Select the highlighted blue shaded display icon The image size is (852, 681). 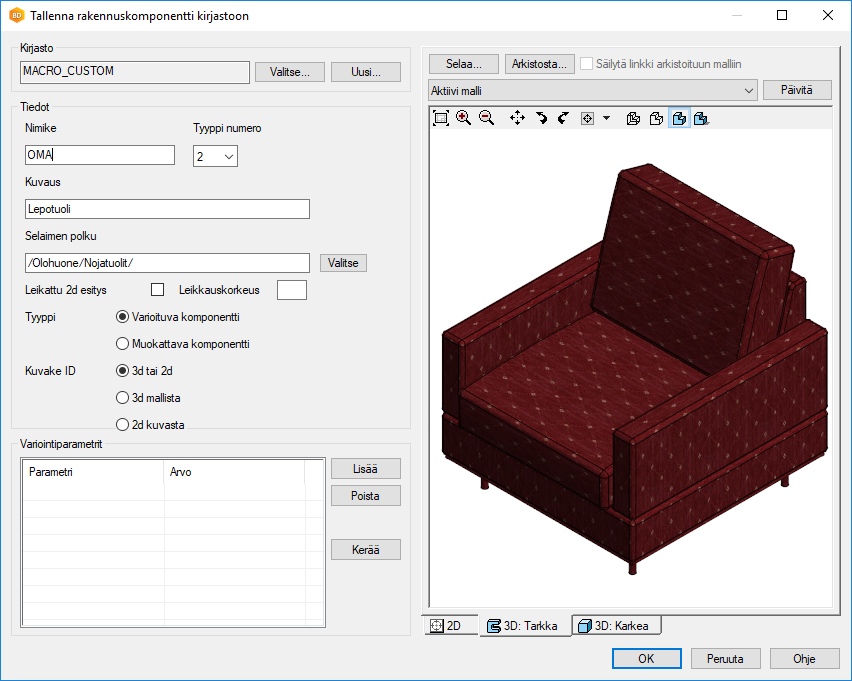pyautogui.click(x=679, y=118)
